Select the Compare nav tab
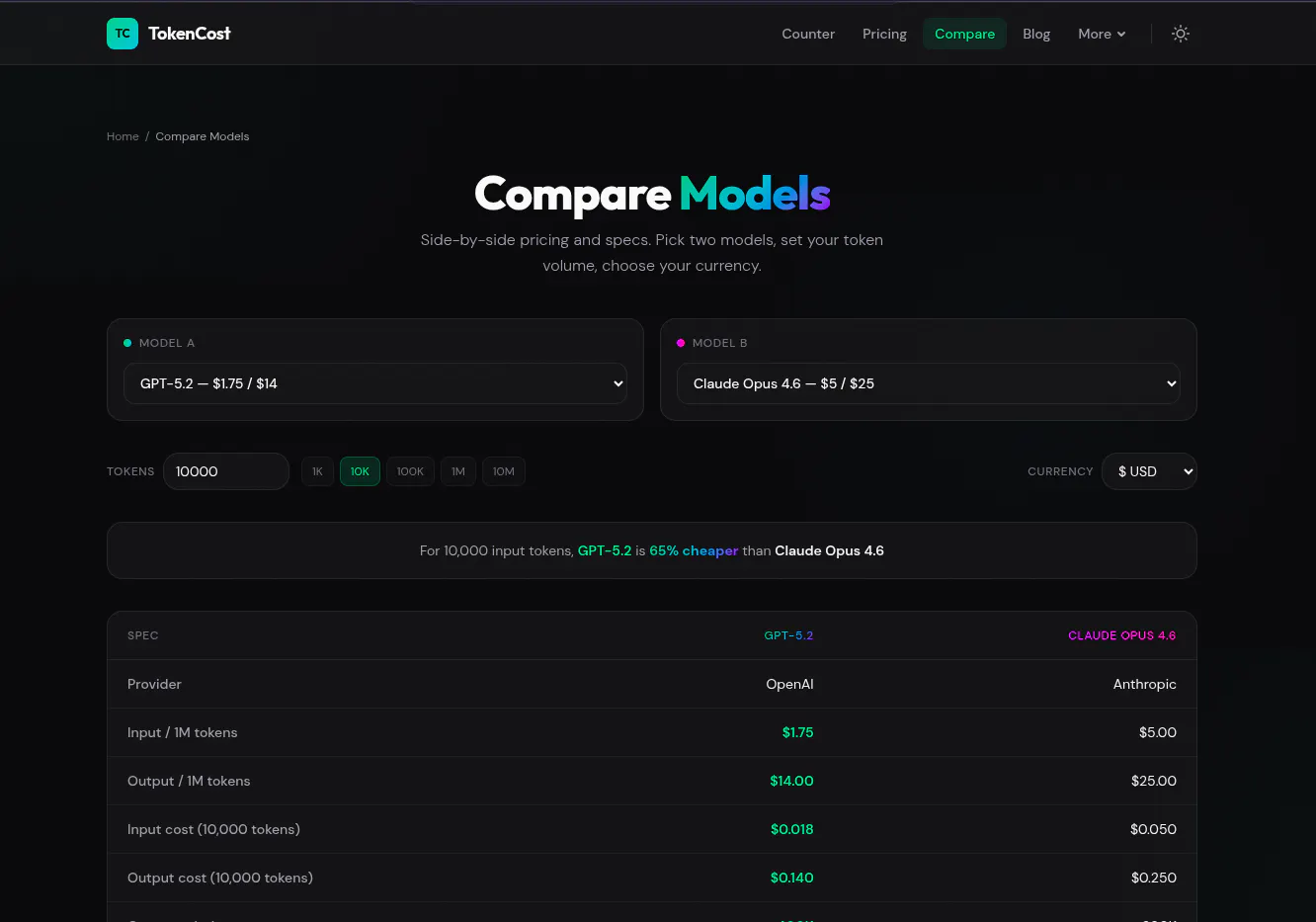Viewport: 1316px width, 922px height. (x=964, y=34)
